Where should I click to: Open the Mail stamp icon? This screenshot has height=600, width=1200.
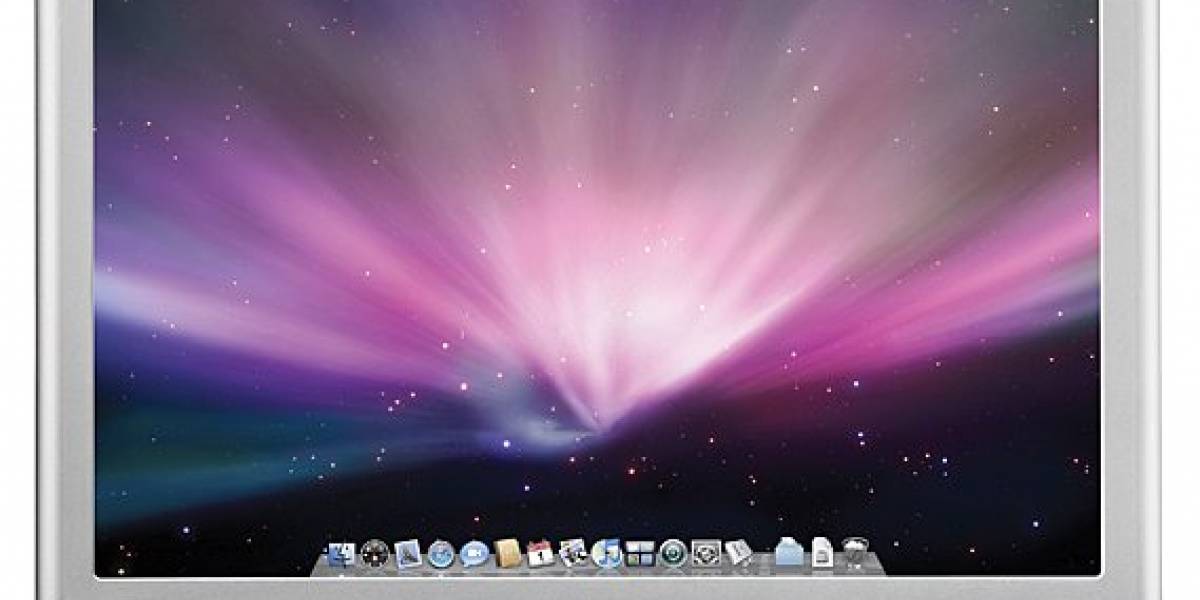point(408,552)
